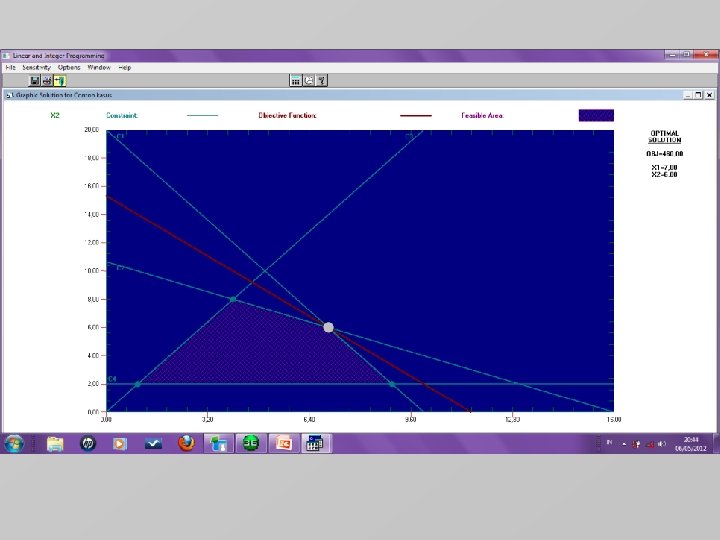Image resolution: width=720 pixels, height=540 pixels.
Task: Open the Window menu
Action: tap(99, 68)
